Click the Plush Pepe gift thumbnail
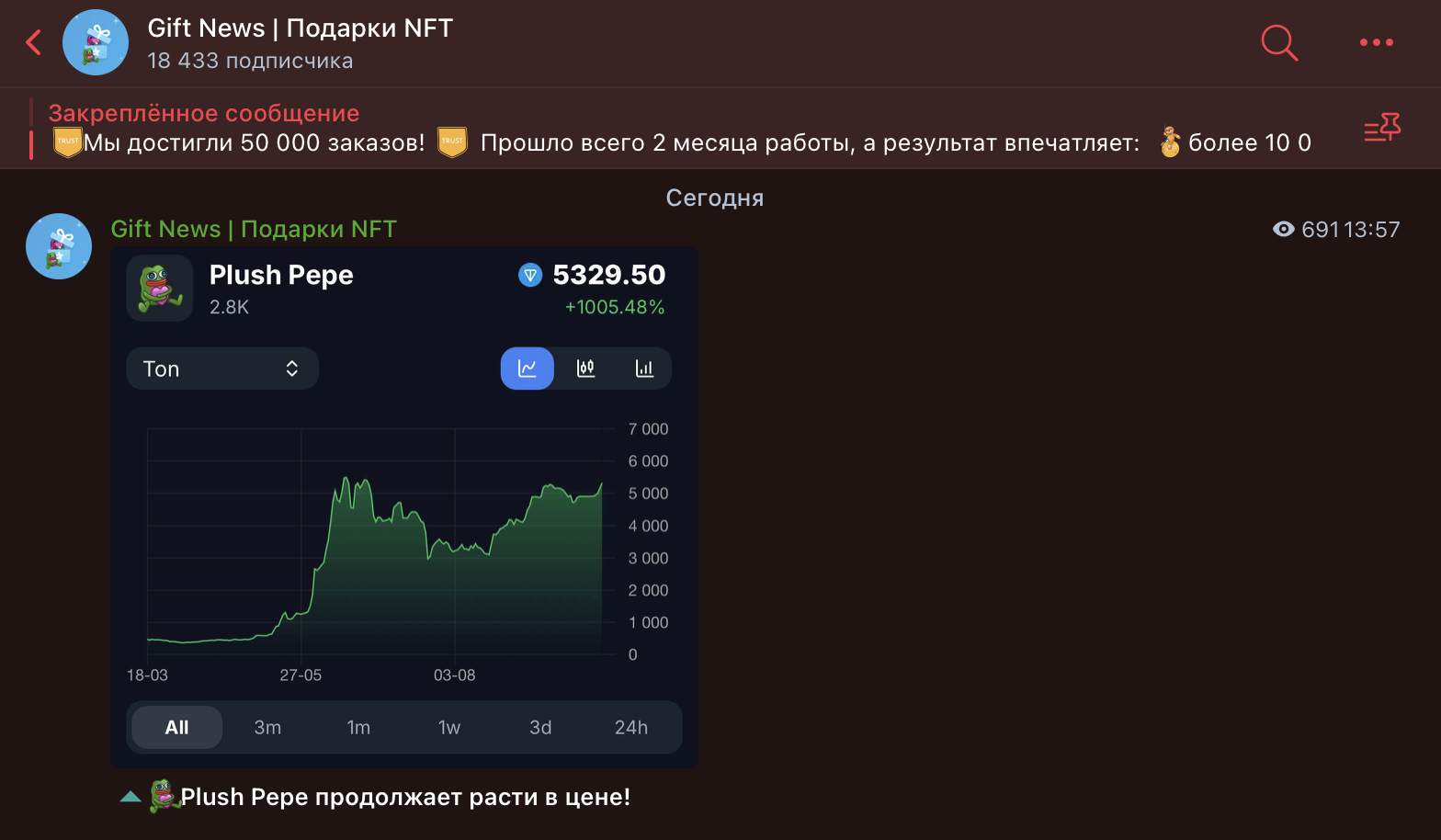The image size is (1441, 840). [x=160, y=288]
